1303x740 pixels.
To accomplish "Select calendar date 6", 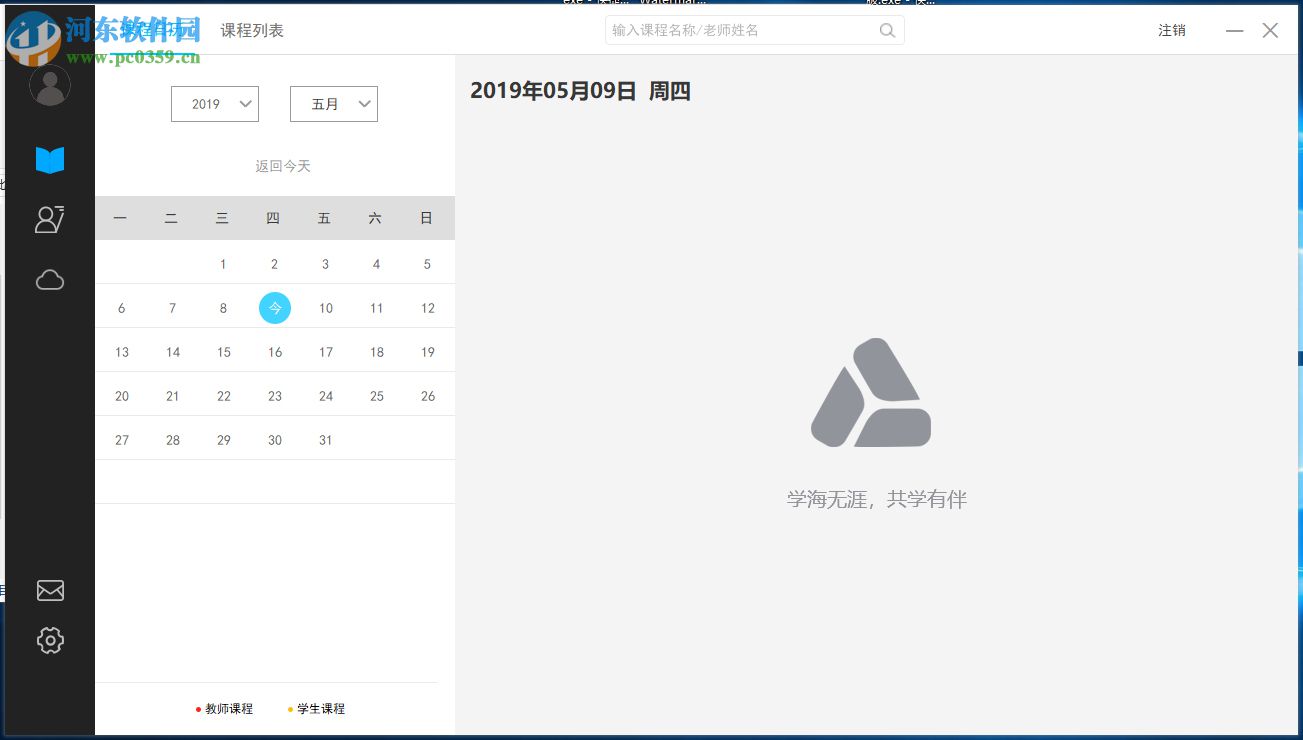I will (122, 308).
